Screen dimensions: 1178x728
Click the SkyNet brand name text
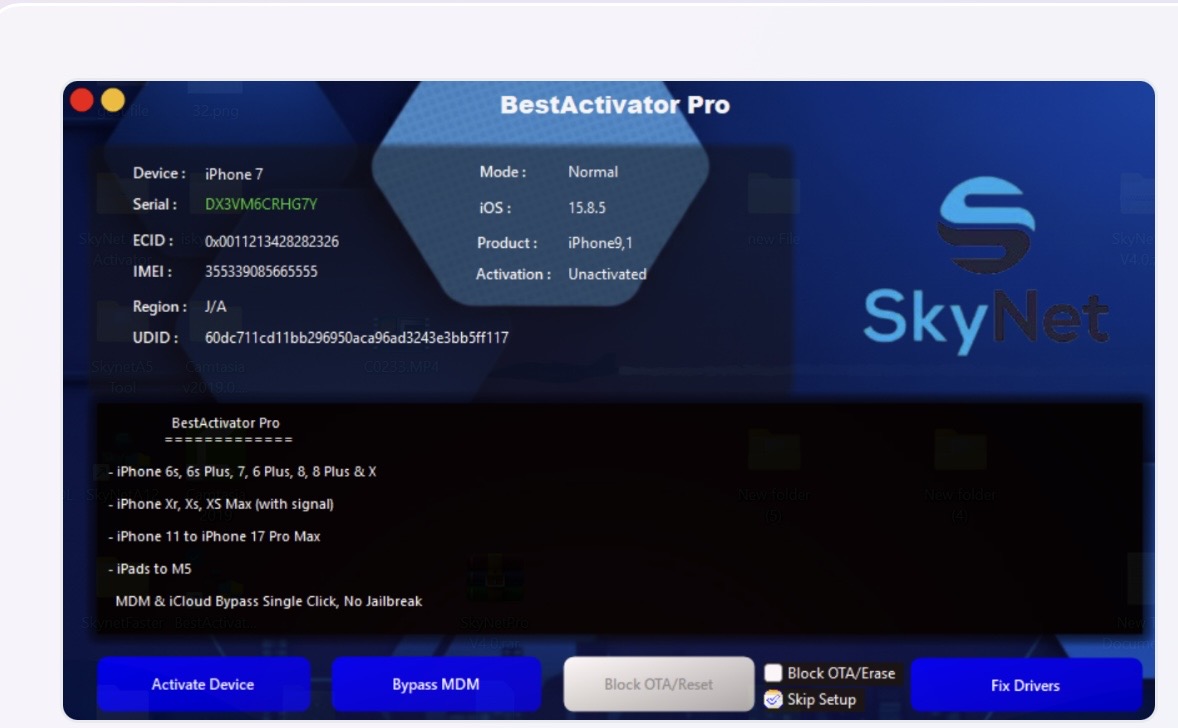(986, 319)
